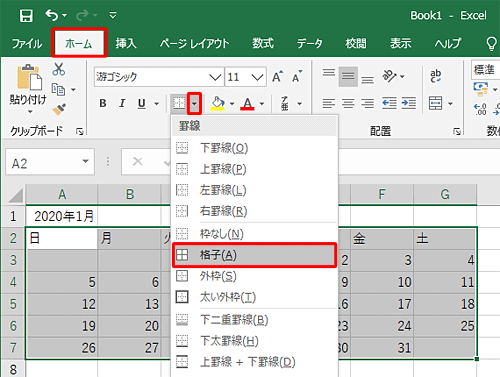This screenshot has width=500, height=377.
Task: Click the phonetic guide (furigana) icon
Action: [285, 103]
